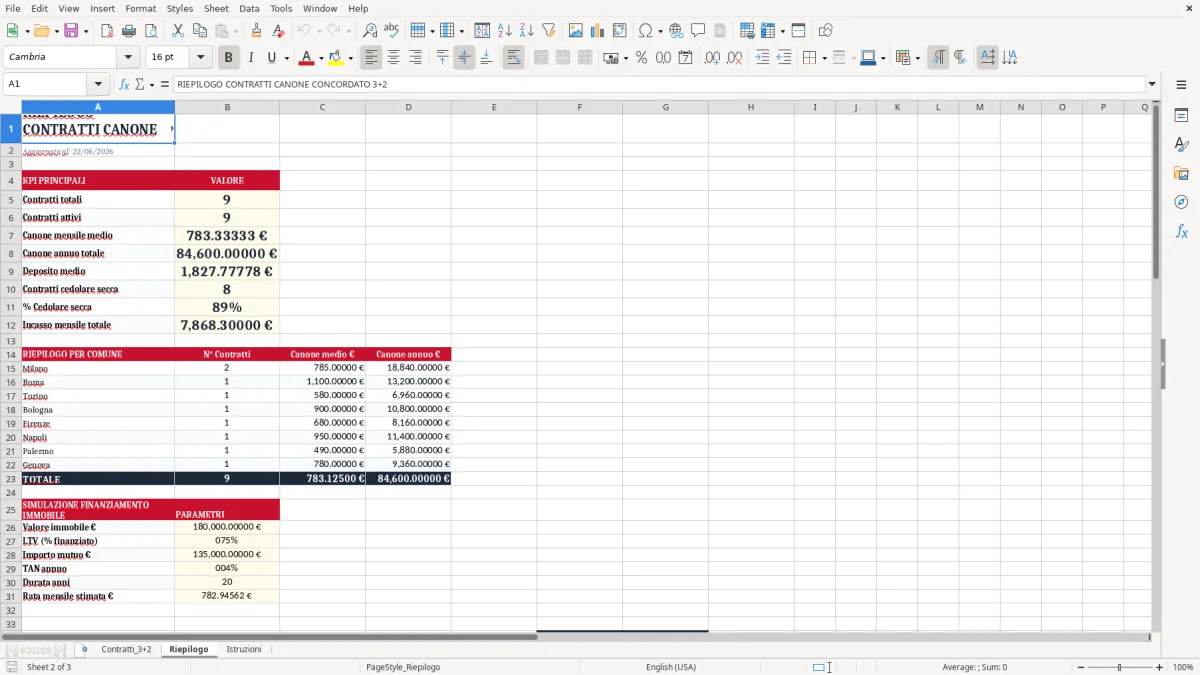
Task: Click the Clone Formatting paintbrush icon
Action: 257,31
